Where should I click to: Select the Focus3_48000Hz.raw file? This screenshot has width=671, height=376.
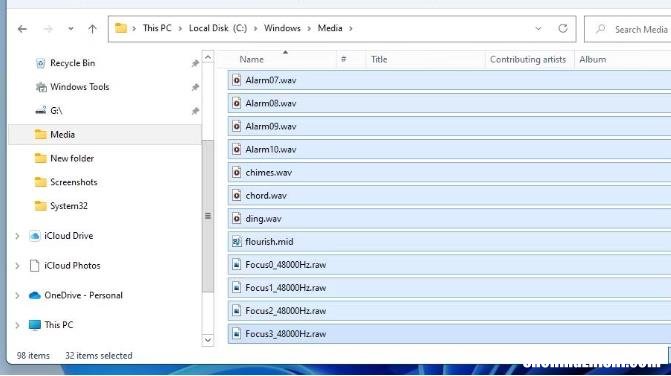pyautogui.click(x=449, y=334)
